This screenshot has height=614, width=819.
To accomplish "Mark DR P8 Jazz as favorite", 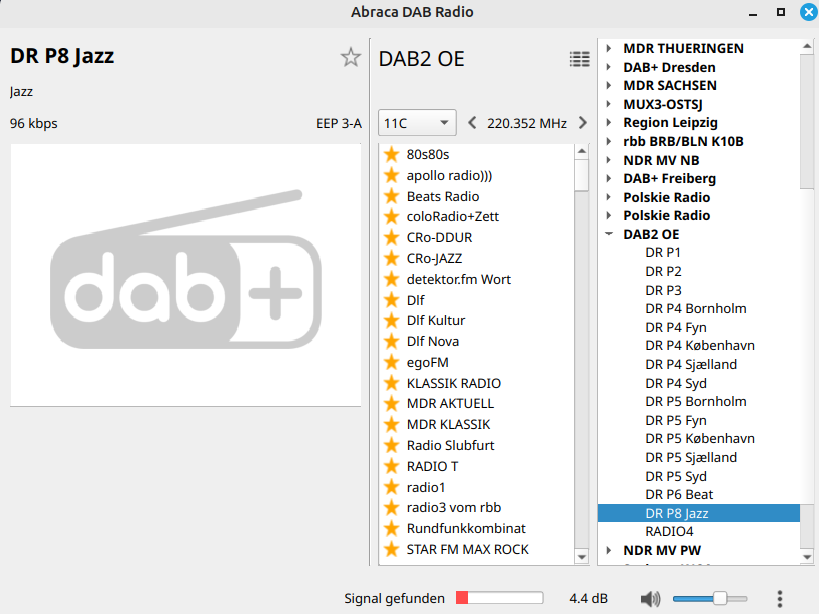I will (x=350, y=57).
